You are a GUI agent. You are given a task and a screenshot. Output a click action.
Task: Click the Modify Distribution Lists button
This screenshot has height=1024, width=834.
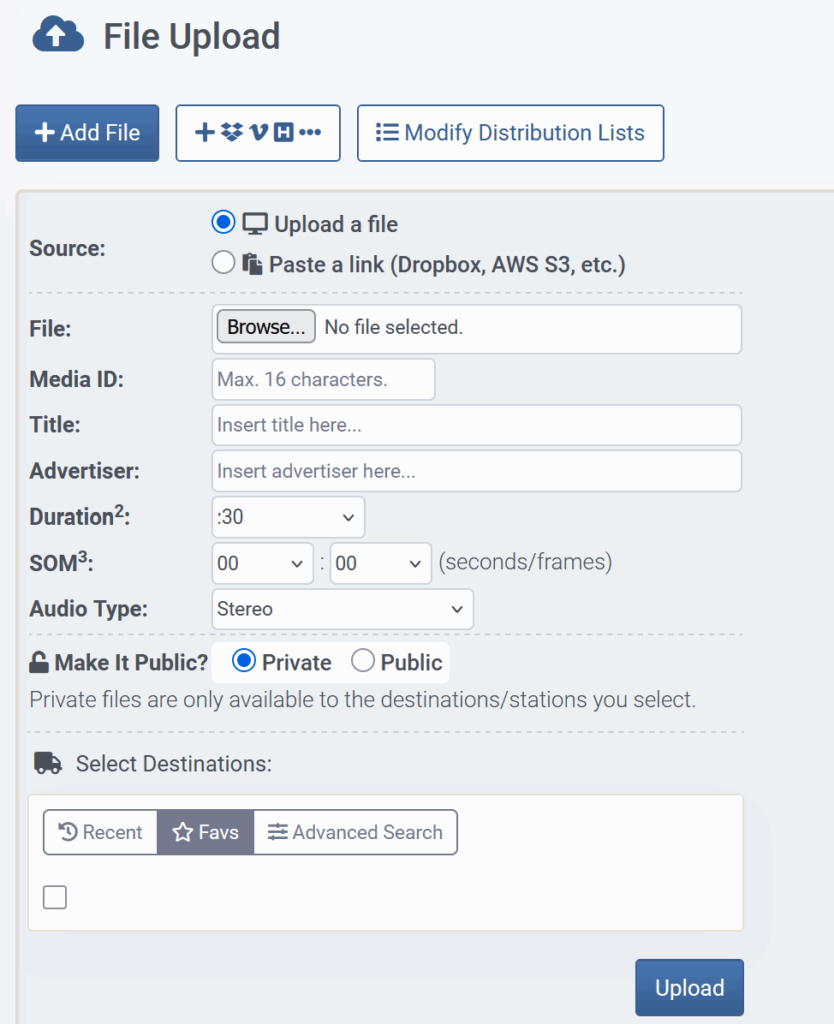tap(510, 133)
